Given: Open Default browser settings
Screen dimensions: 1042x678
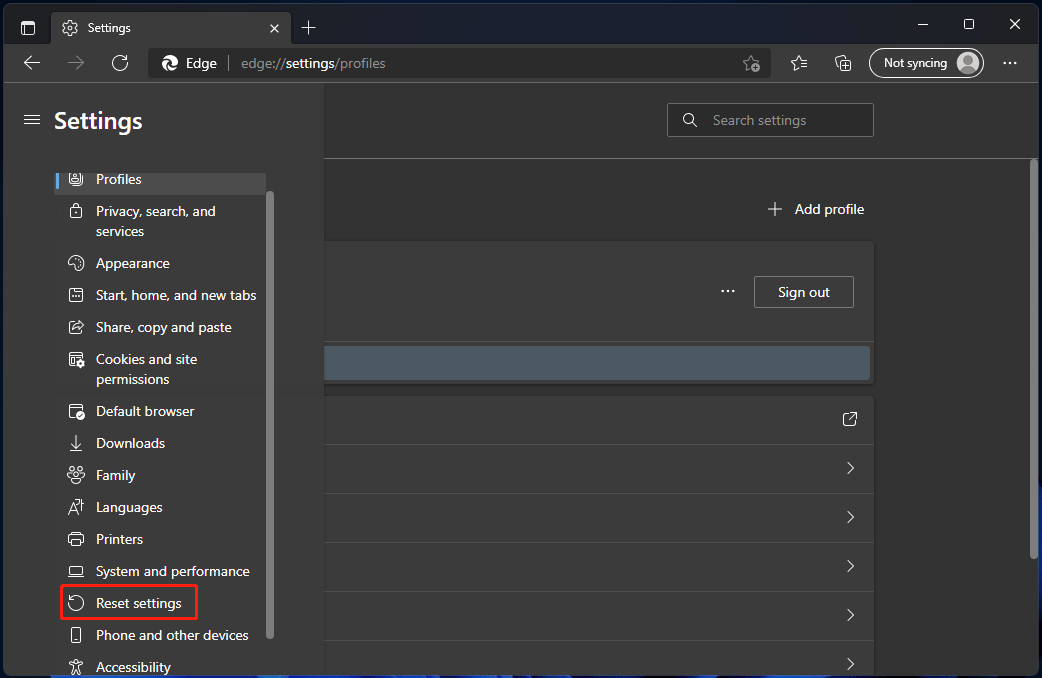Looking at the screenshot, I should coord(144,411).
